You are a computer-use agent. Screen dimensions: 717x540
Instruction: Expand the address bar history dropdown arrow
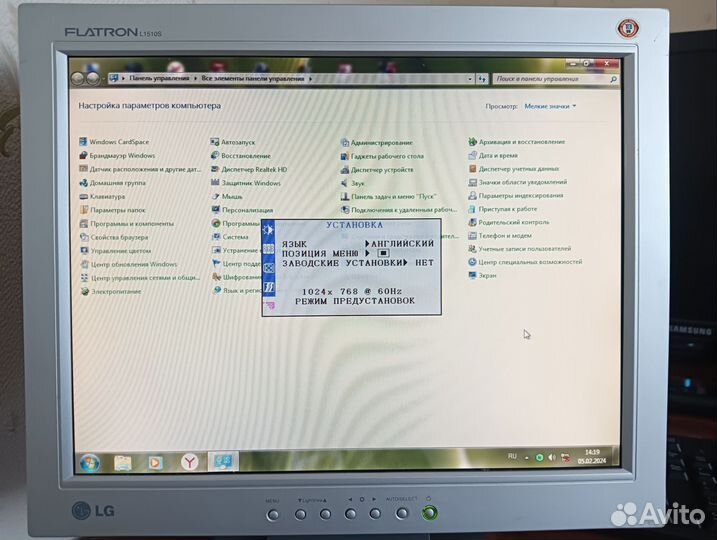click(x=471, y=78)
